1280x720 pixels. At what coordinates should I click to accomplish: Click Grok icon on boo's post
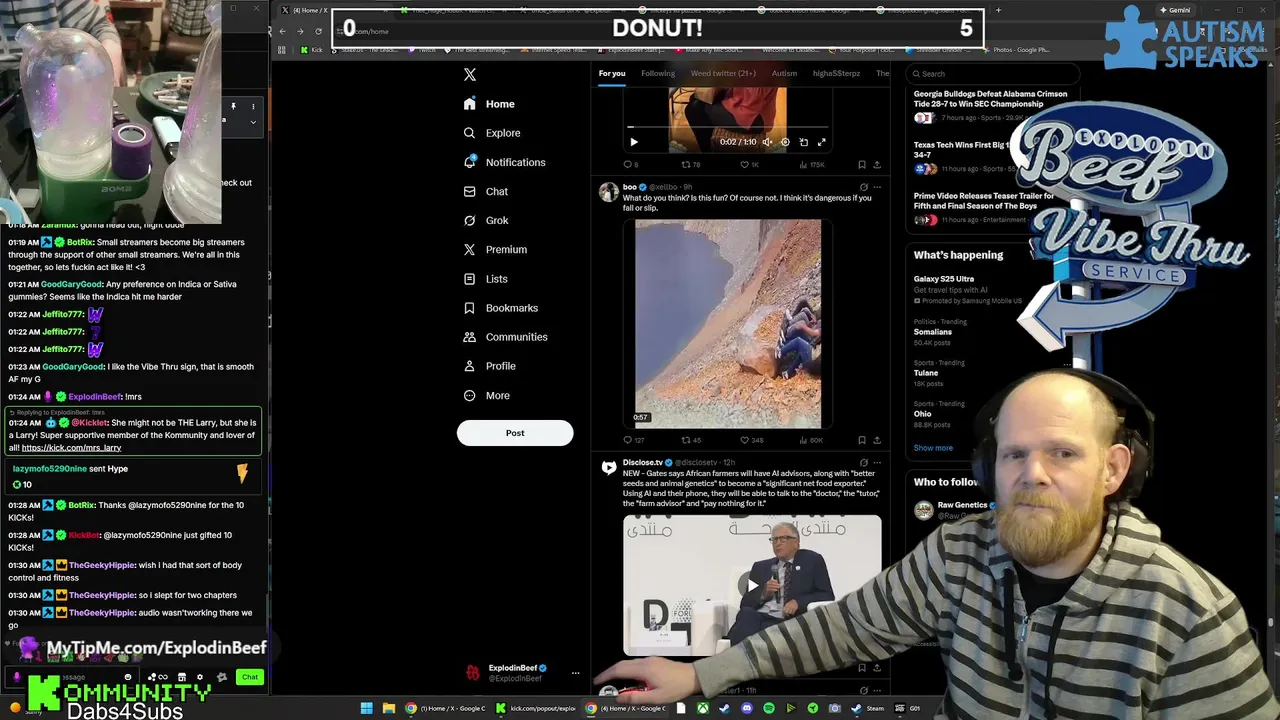tap(864, 187)
